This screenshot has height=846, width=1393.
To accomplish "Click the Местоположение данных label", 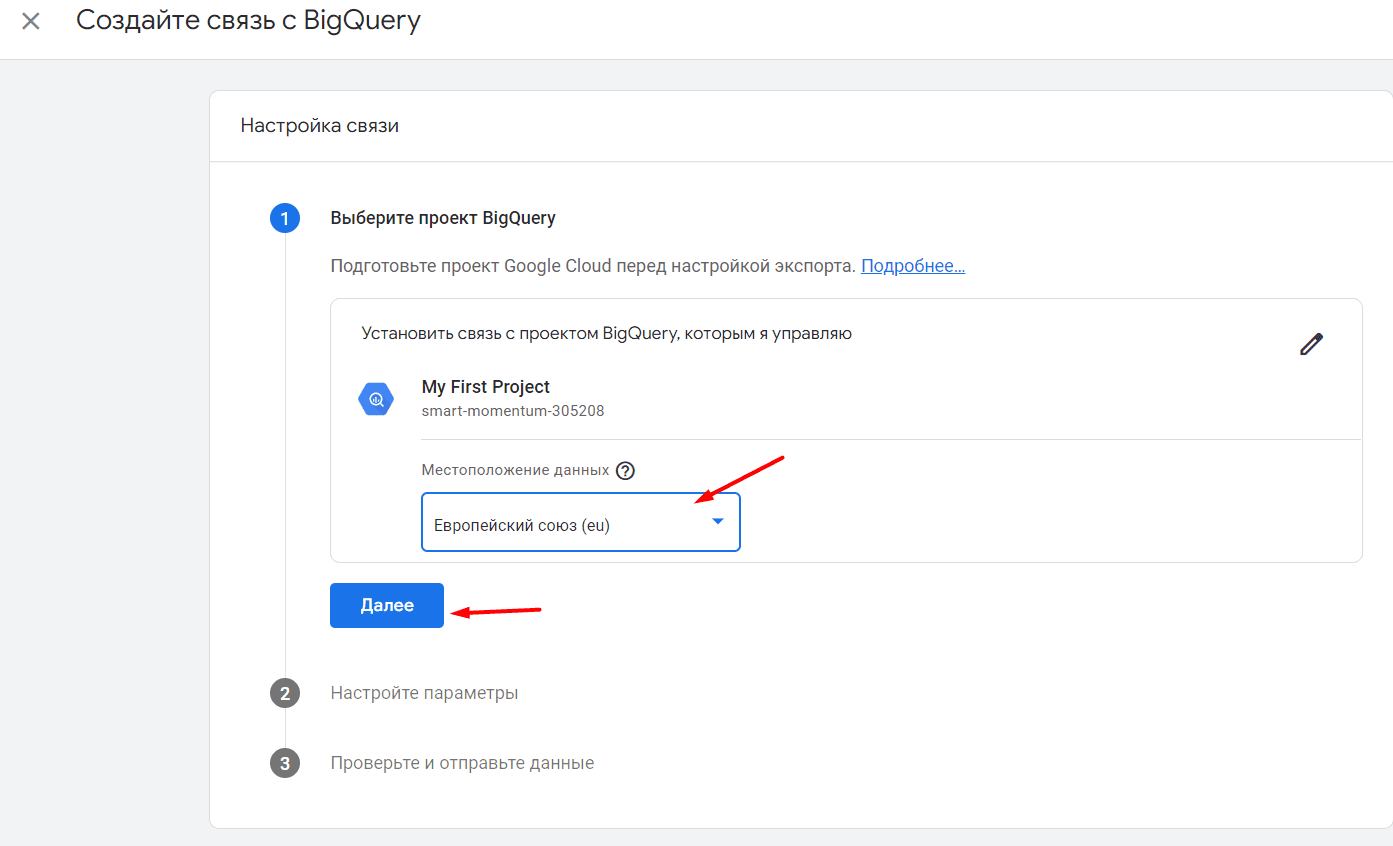I will 516,471.
